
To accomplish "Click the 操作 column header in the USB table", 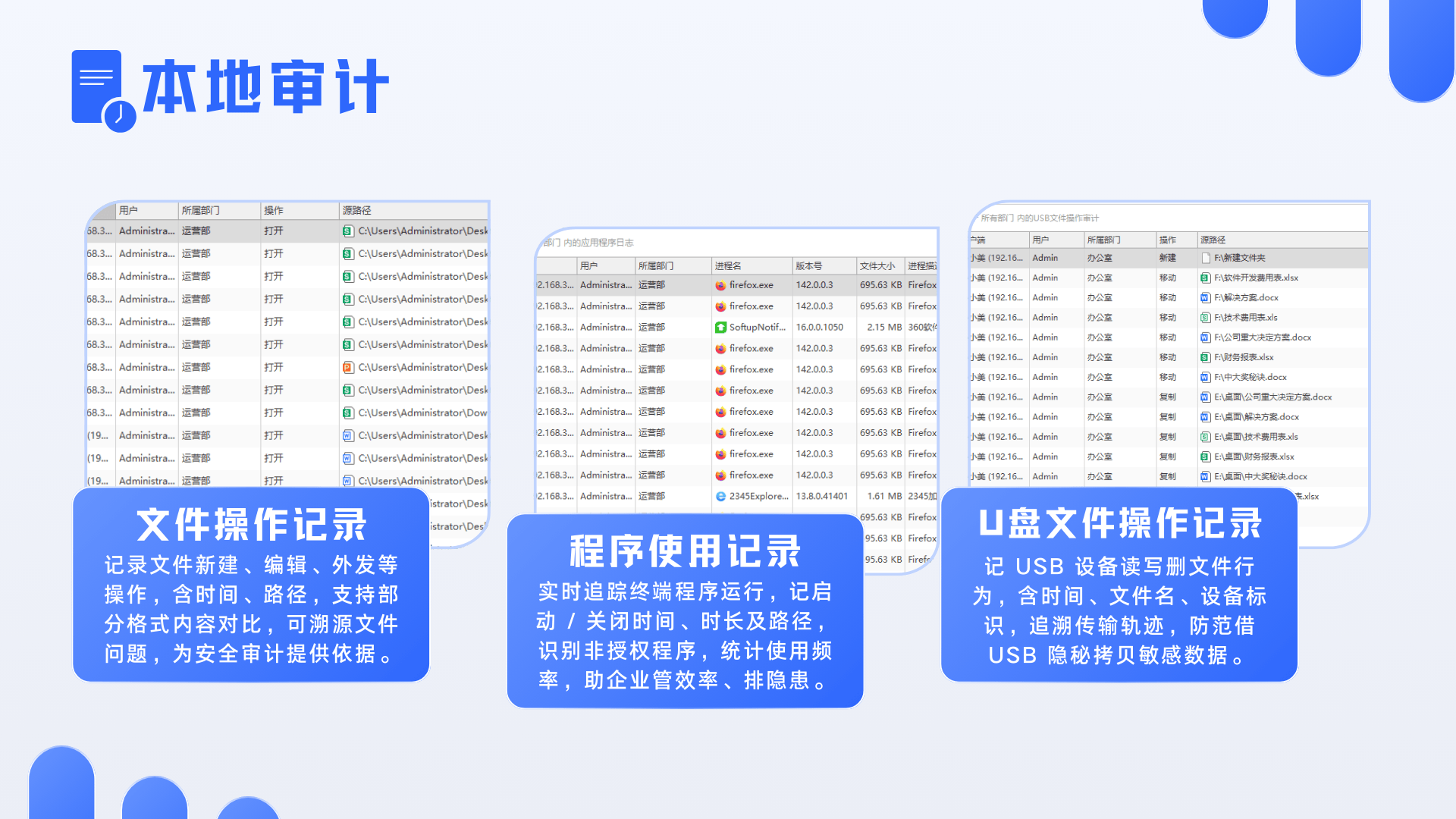I will pos(1168,240).
